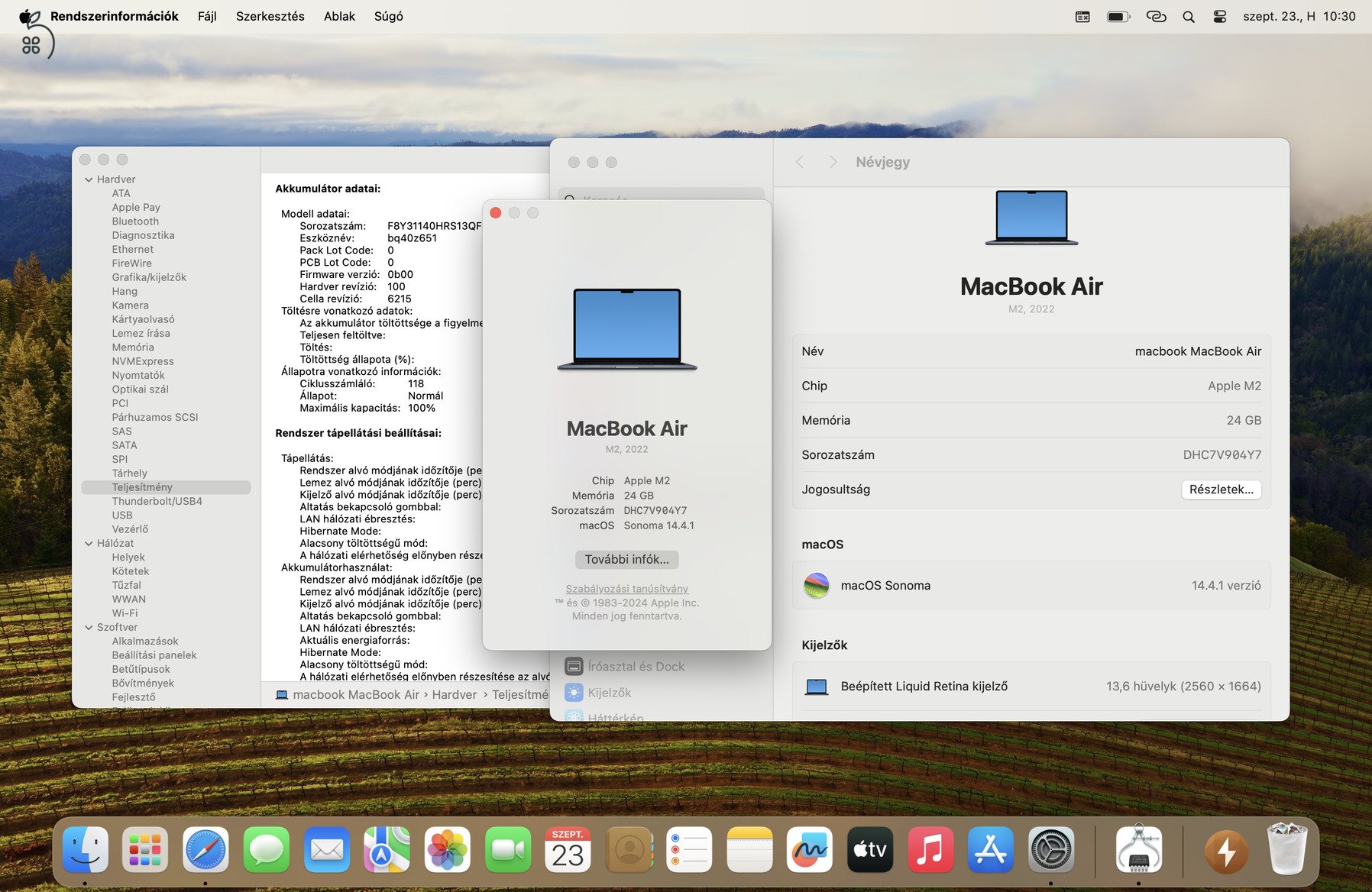This screenshot has height=892, width=1372.
Task: Go back in Névjegy settings window
Action: [x=800, y=162]
